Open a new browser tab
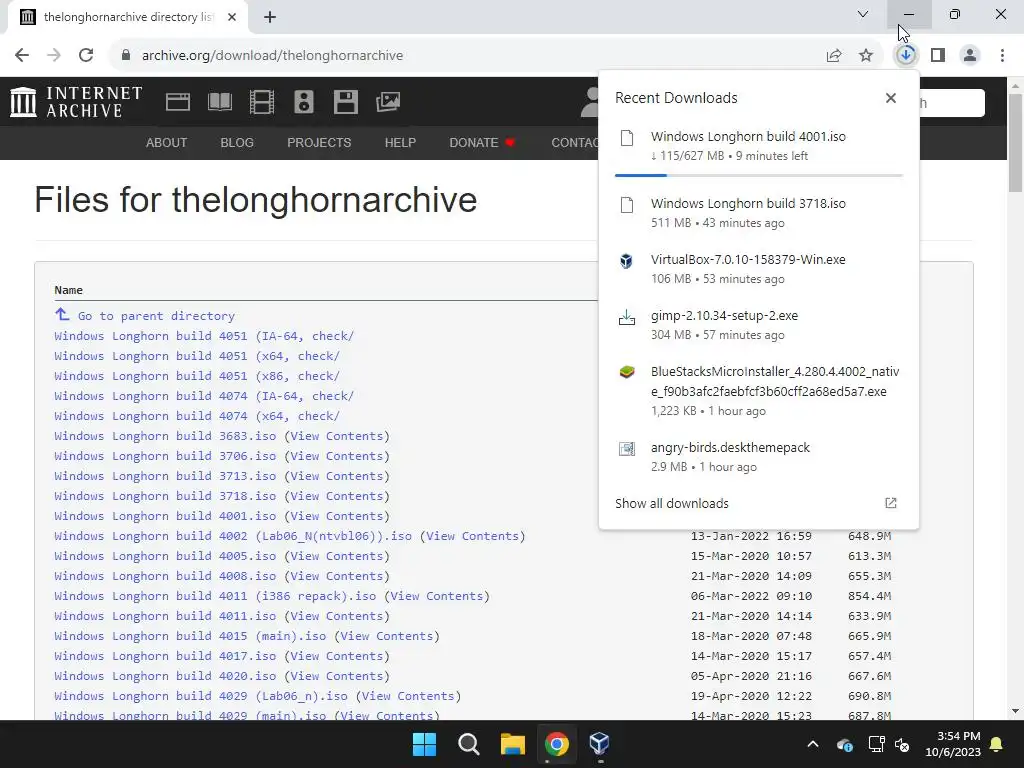This screenshot has width=1024, height=768. pos(270,17)
